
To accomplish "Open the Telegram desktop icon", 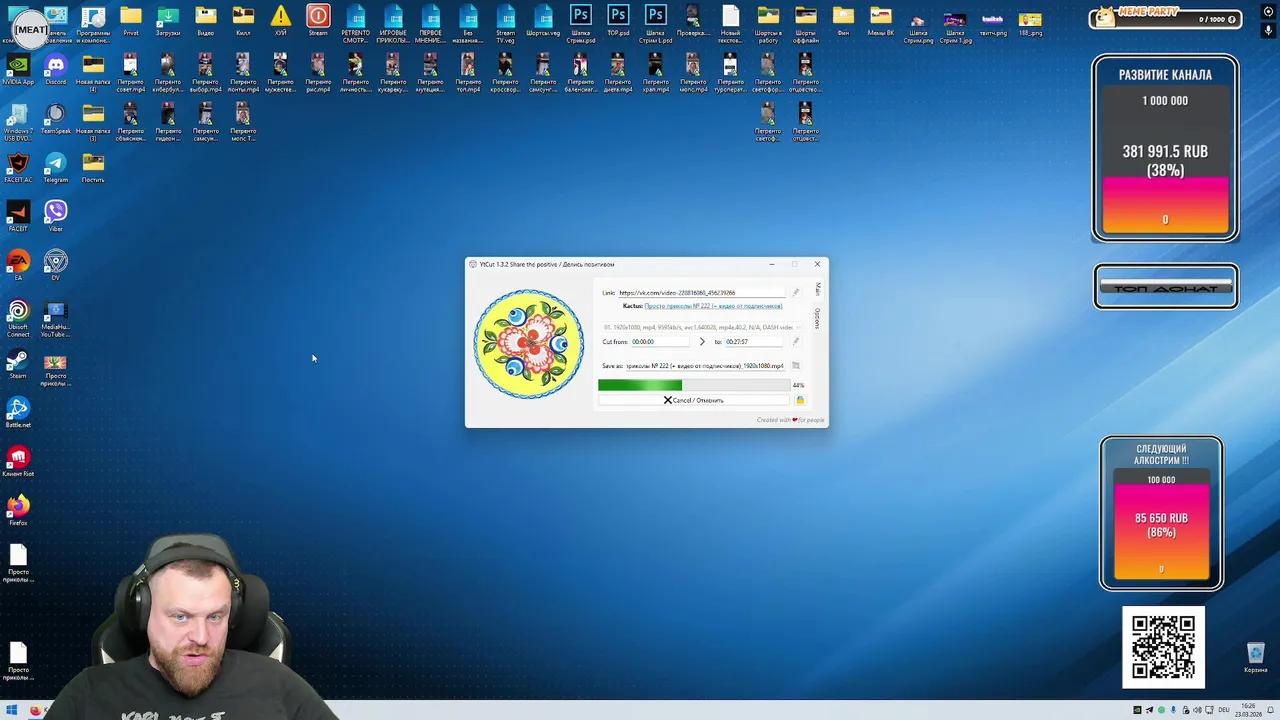I will 56,167.
